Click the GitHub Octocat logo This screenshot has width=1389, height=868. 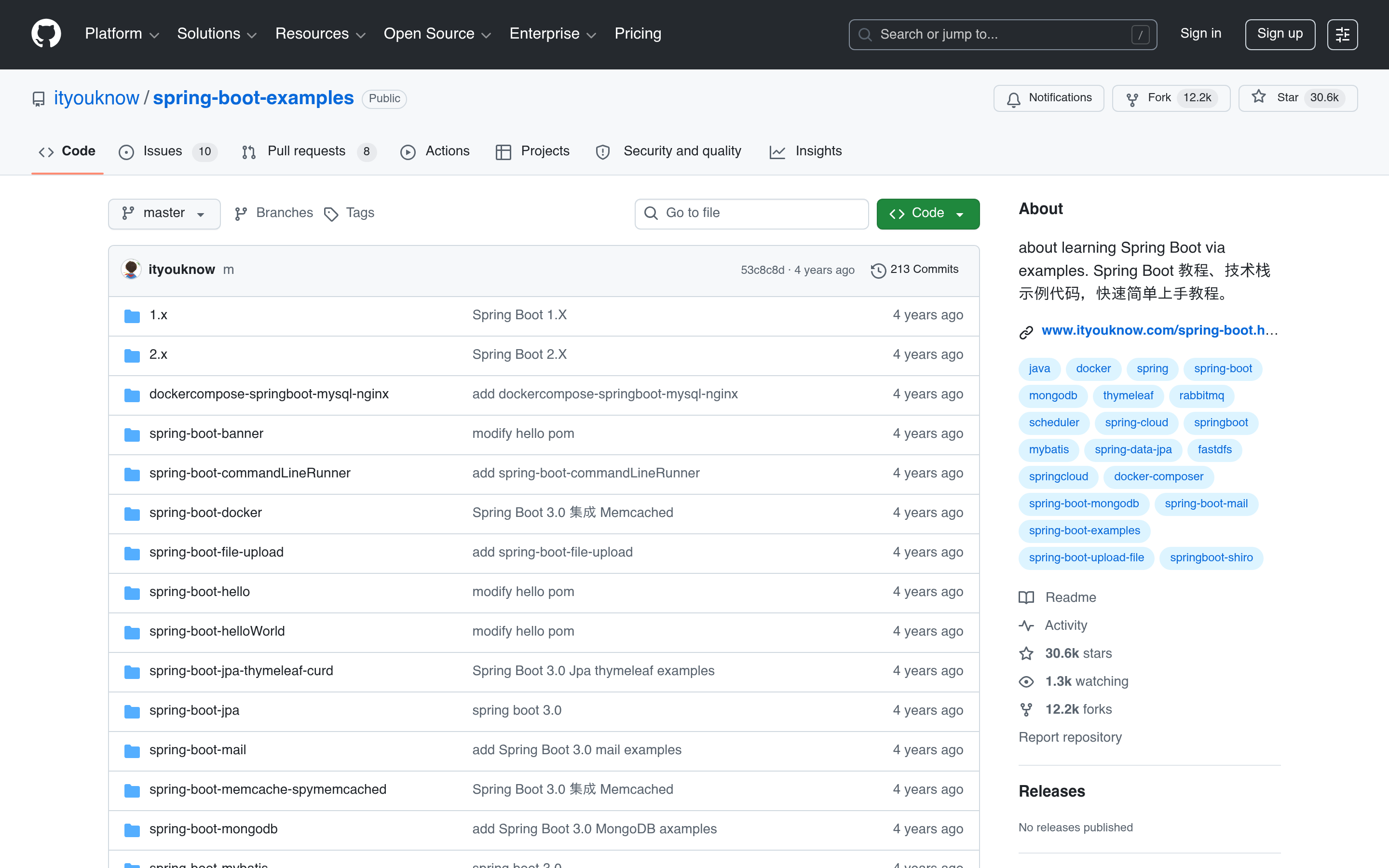[x=46, y=34]
